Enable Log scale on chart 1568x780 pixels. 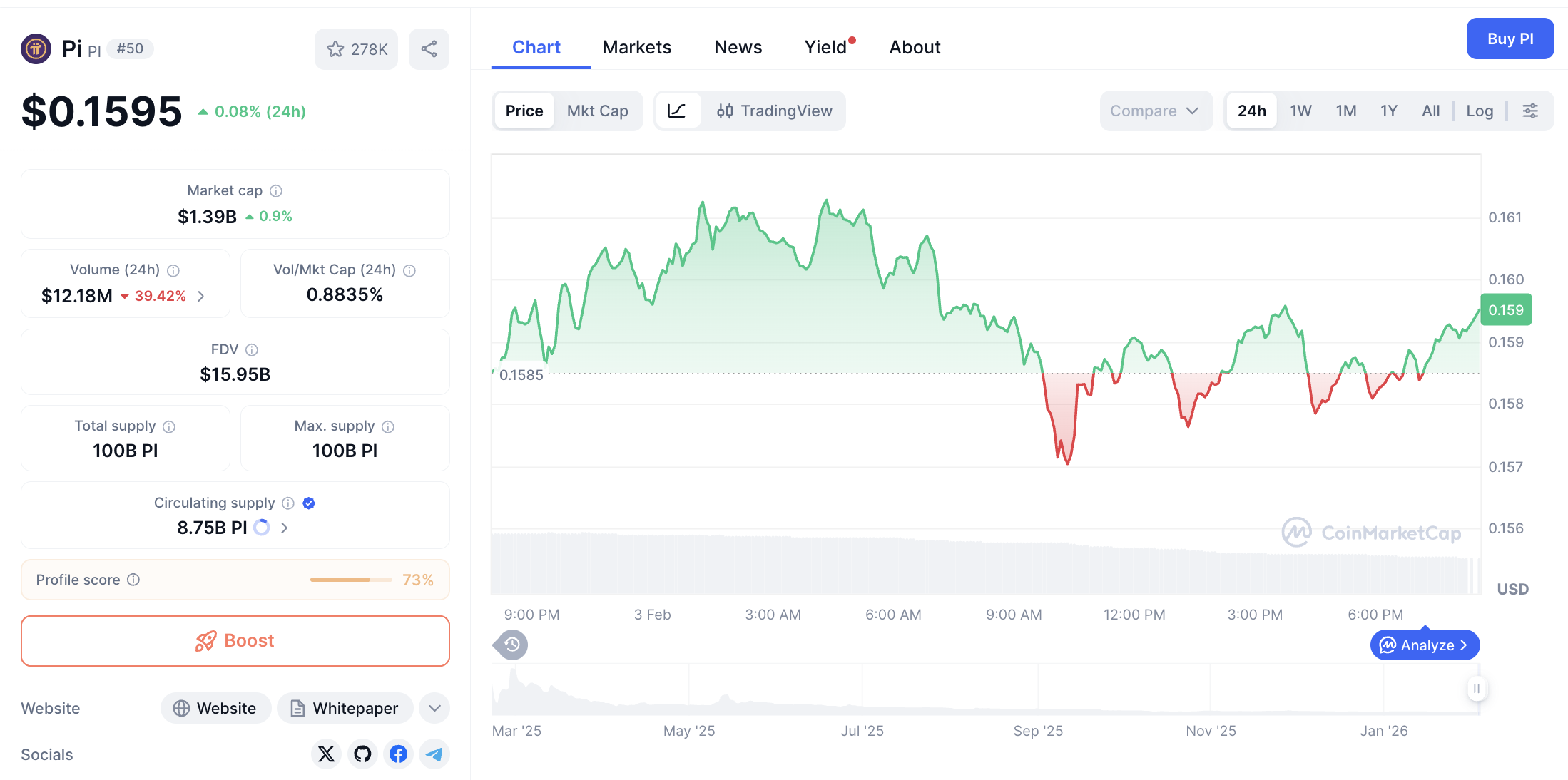tap(1480, 111)
